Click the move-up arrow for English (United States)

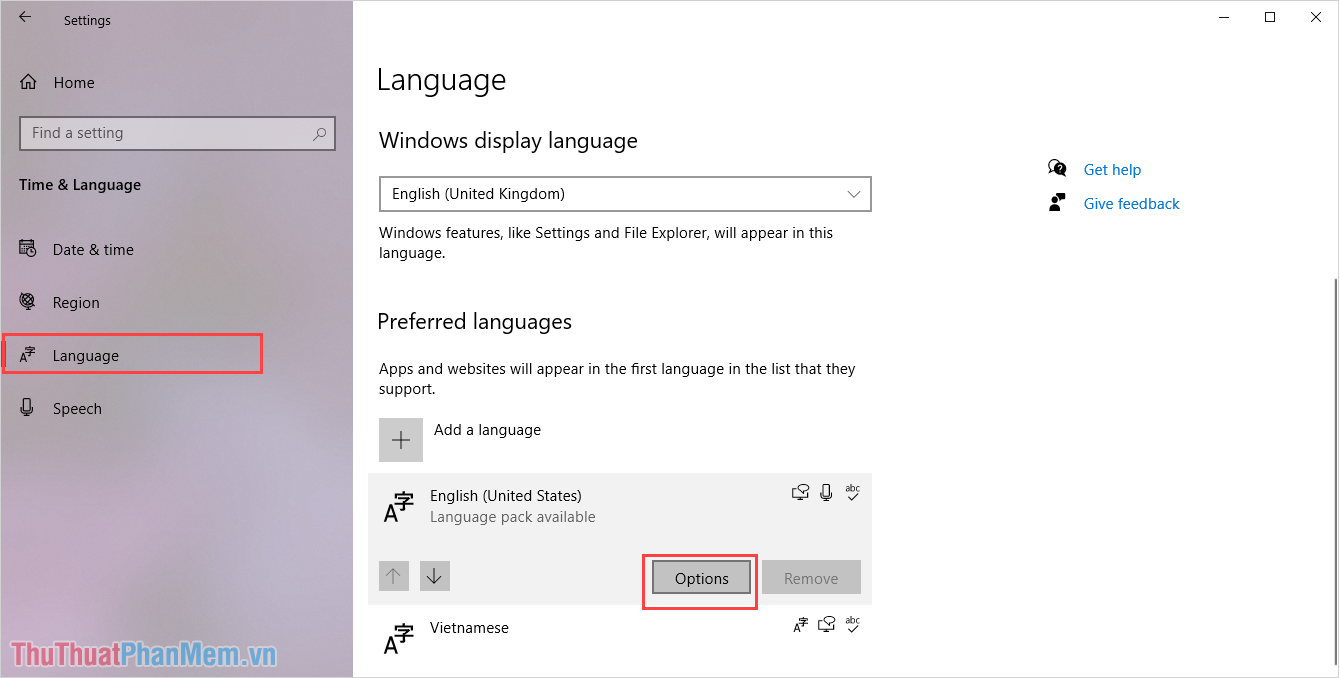pyautogui.click(x=394, y=576)
